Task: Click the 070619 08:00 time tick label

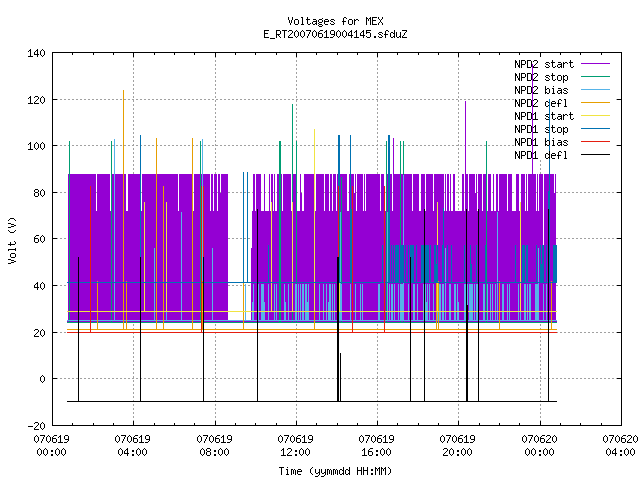Action: click(x=215, y=446)
